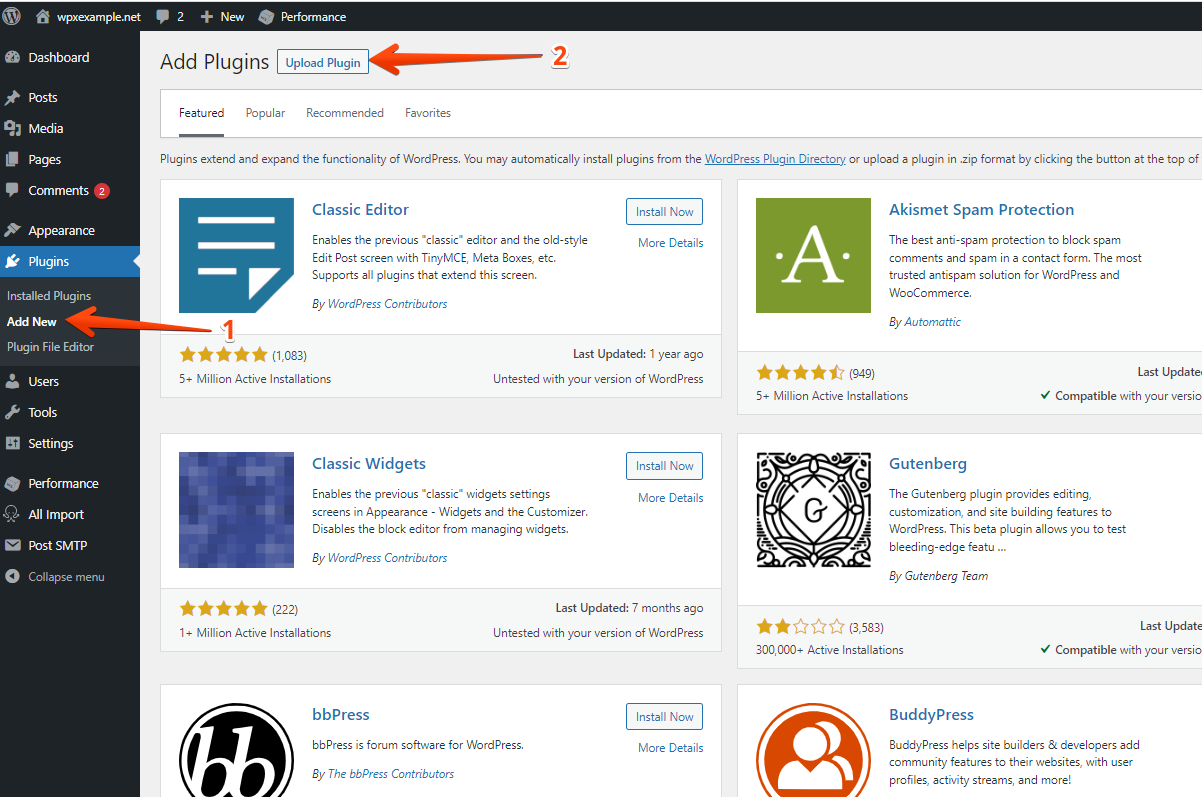Image resolution: width=1202 pixels, height=797 pixels.
Task: Click the sidebar Performance cube icon
Action: point(13,484)
